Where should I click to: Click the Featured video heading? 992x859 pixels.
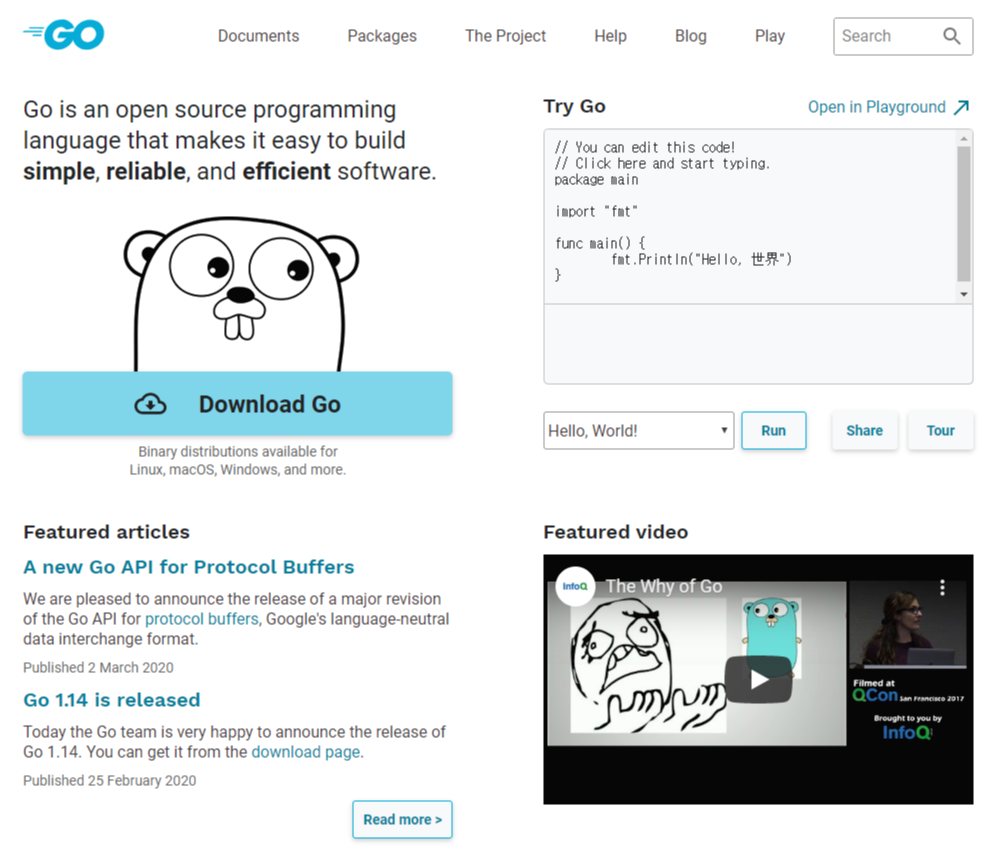[616, 532]
